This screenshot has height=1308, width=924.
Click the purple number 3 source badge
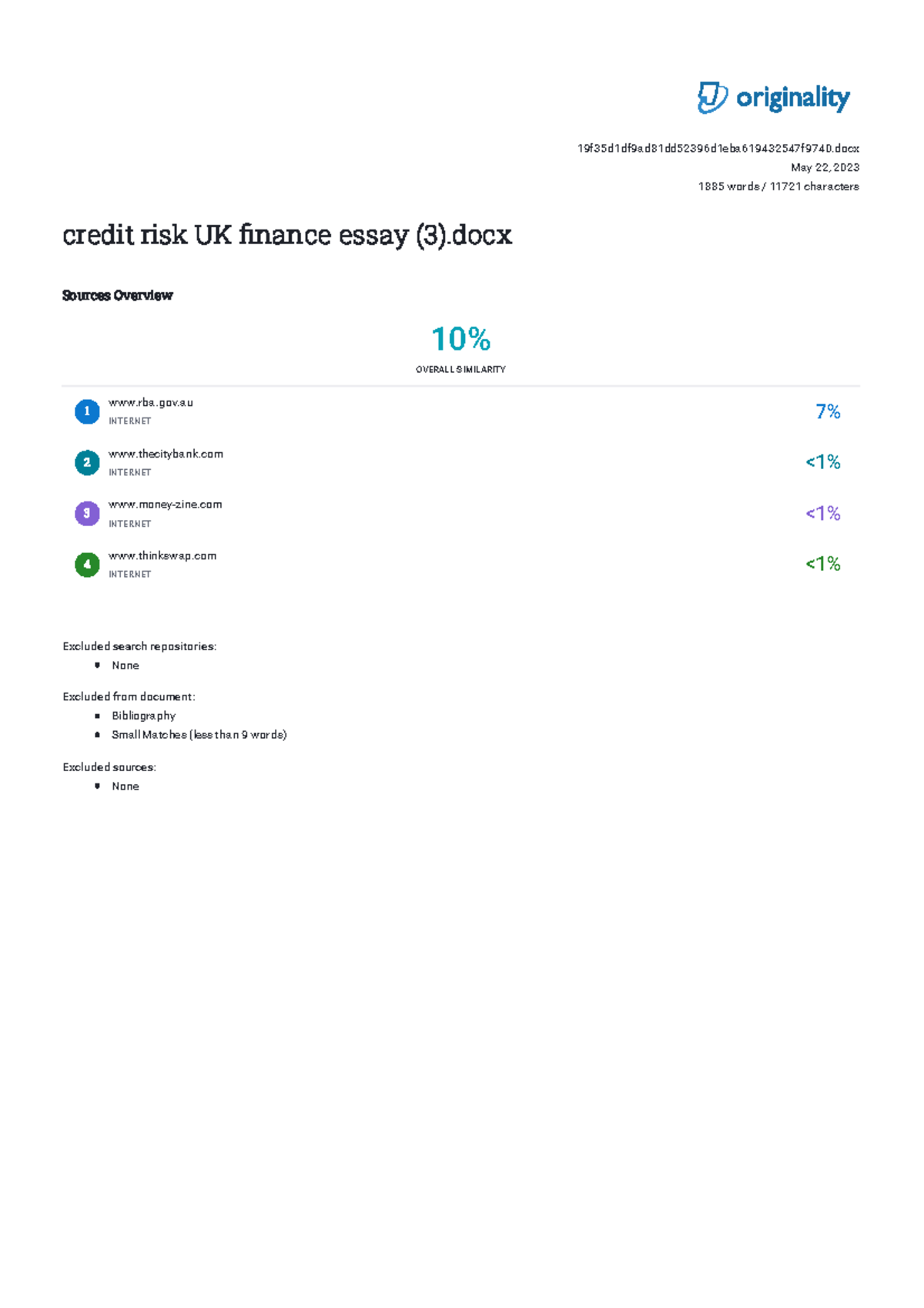(x=87, y=514)
